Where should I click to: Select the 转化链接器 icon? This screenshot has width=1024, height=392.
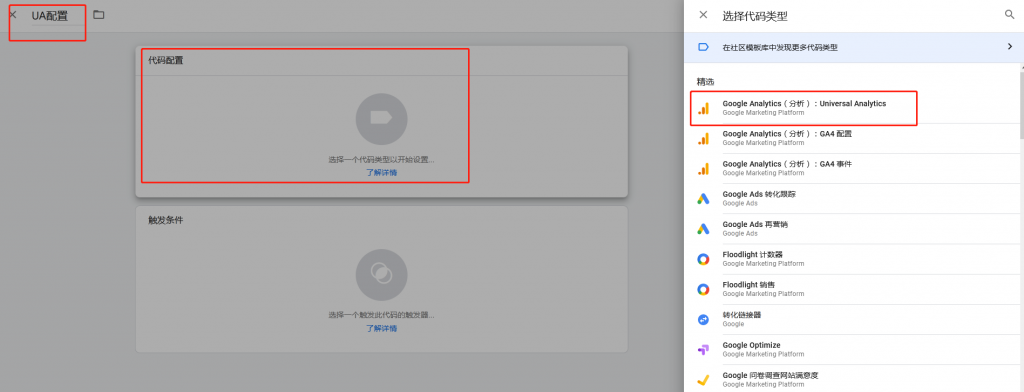[x=703, y=319]
